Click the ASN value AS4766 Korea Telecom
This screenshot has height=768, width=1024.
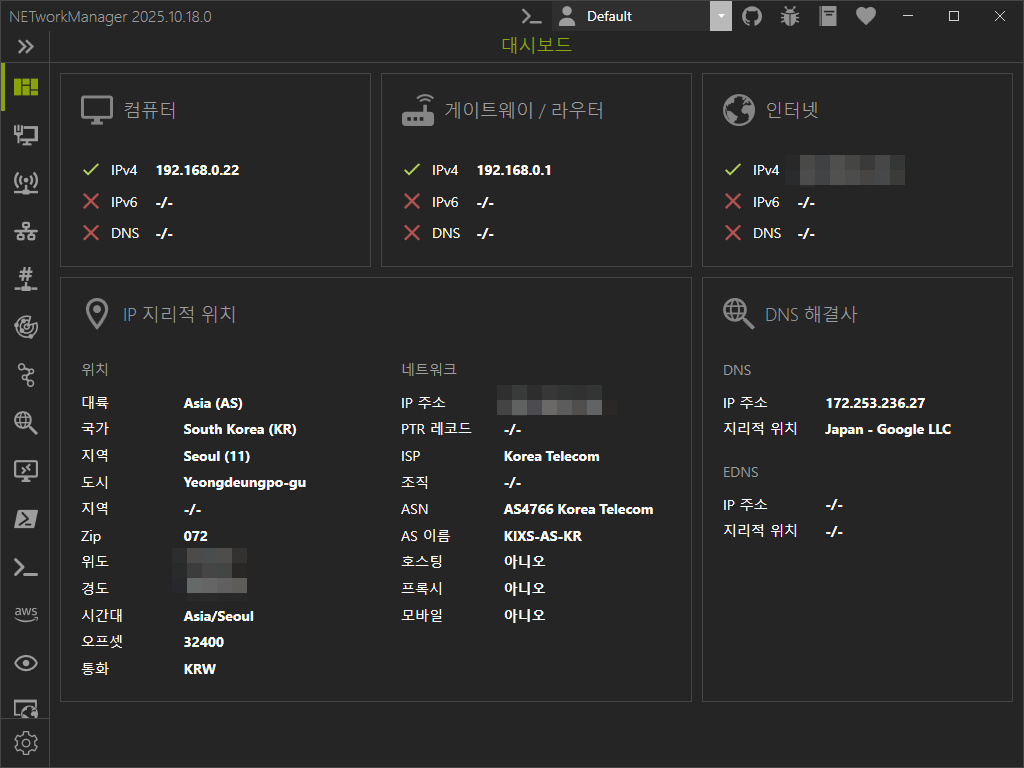tap(578, 509)
